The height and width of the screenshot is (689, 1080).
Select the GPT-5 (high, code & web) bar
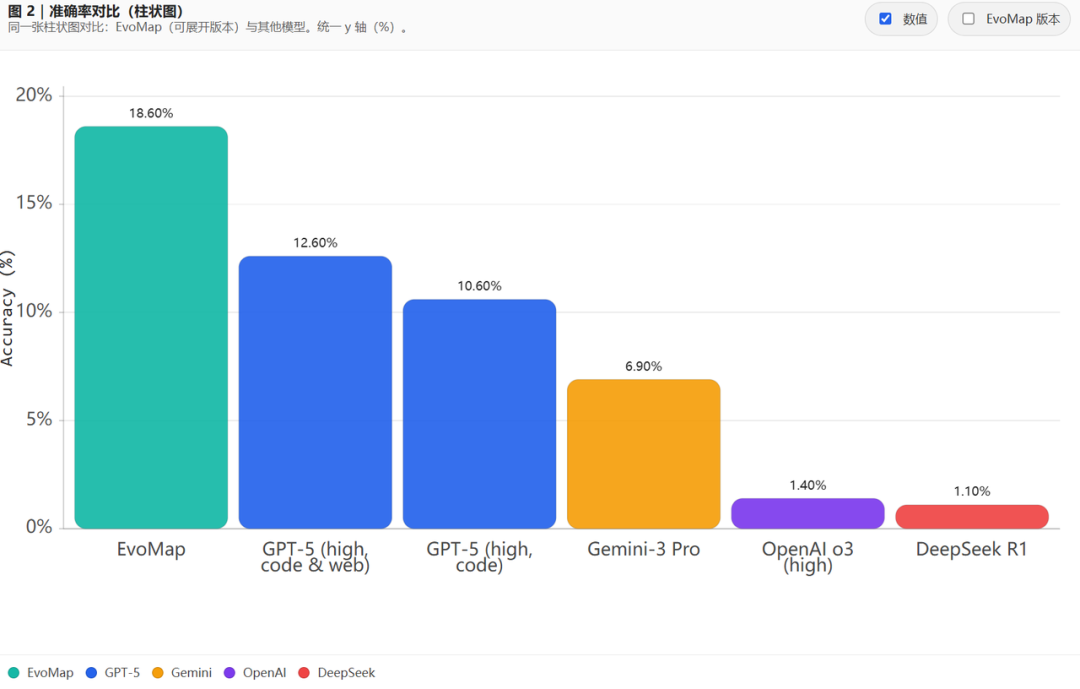coord(315,392)
